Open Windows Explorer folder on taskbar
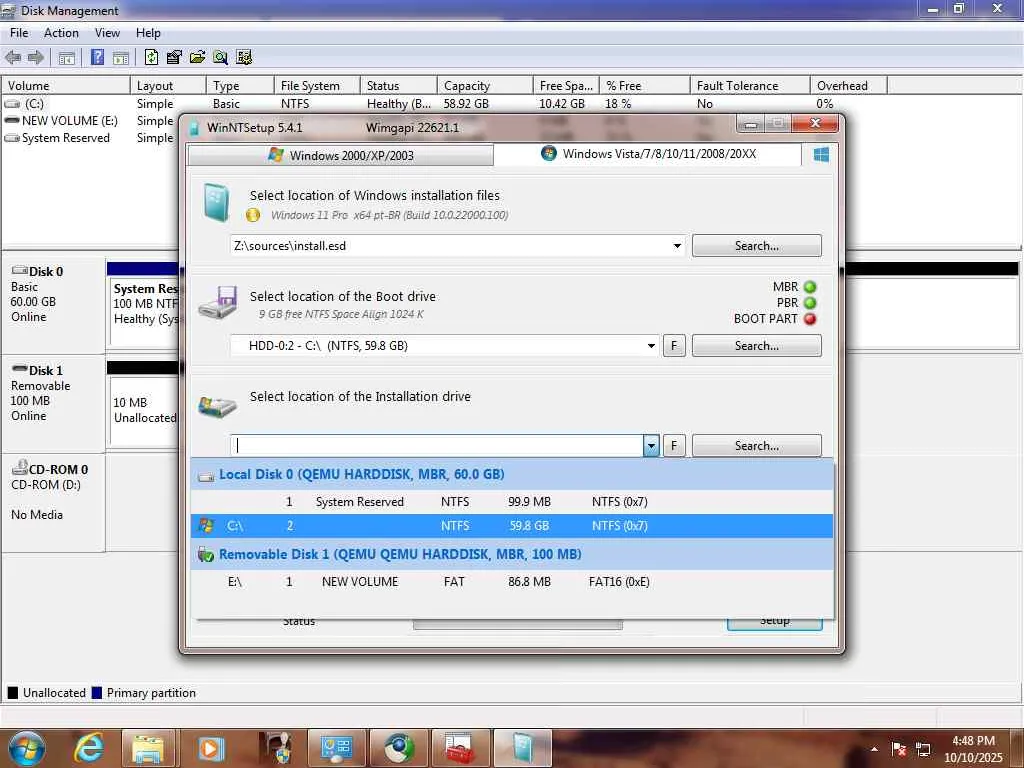Screen dimensions: 1024x768 [148, 748]
